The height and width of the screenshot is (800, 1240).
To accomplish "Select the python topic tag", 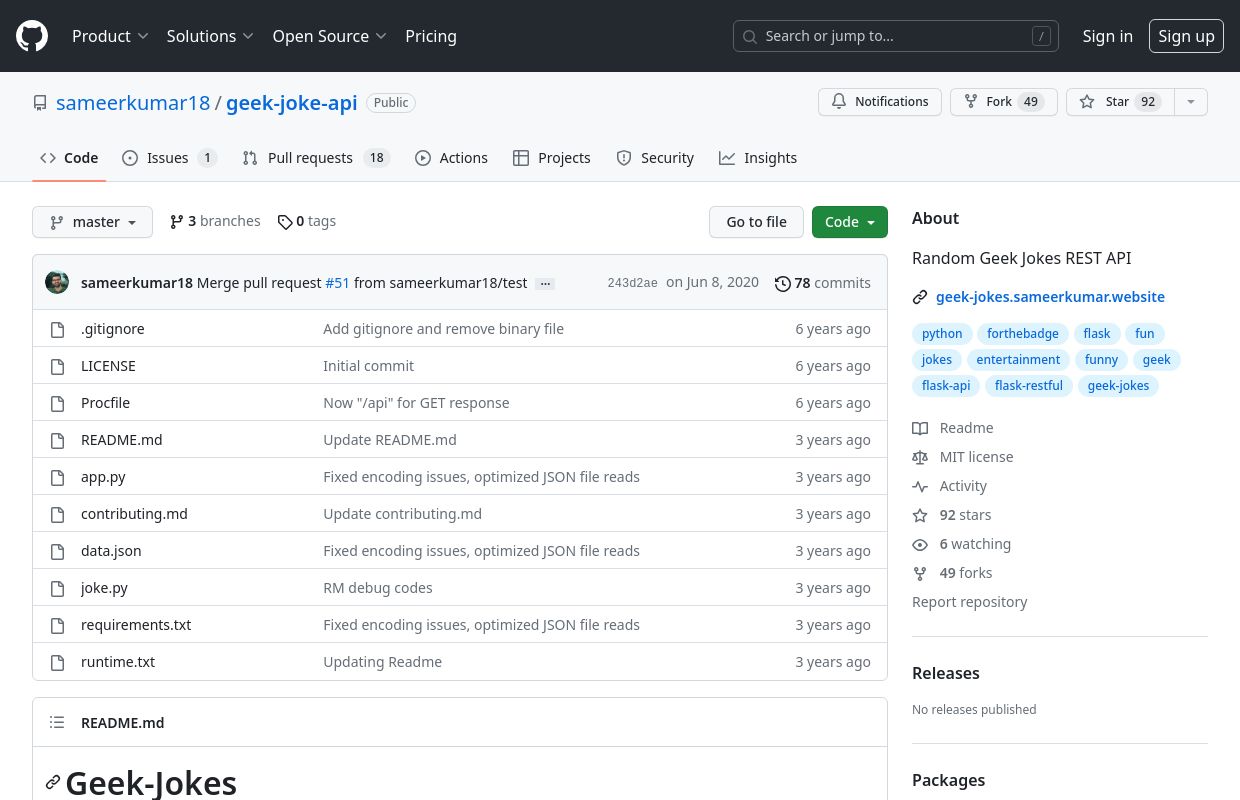I will pyautogui.click(x=942, y=334).
